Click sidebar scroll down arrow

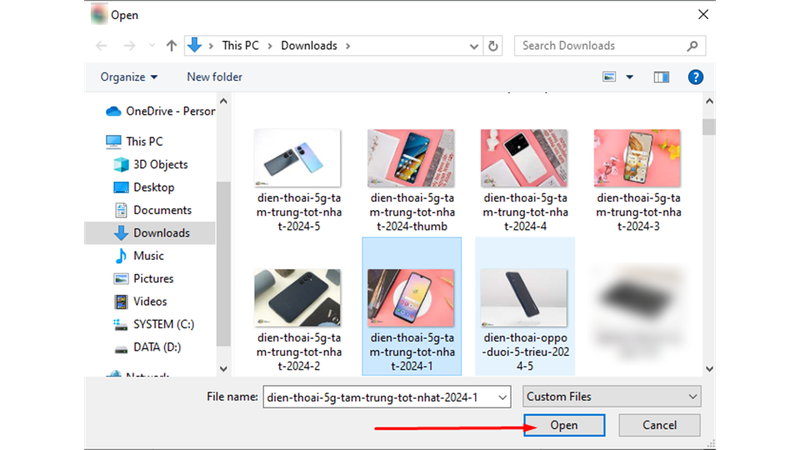coord(223,368)
